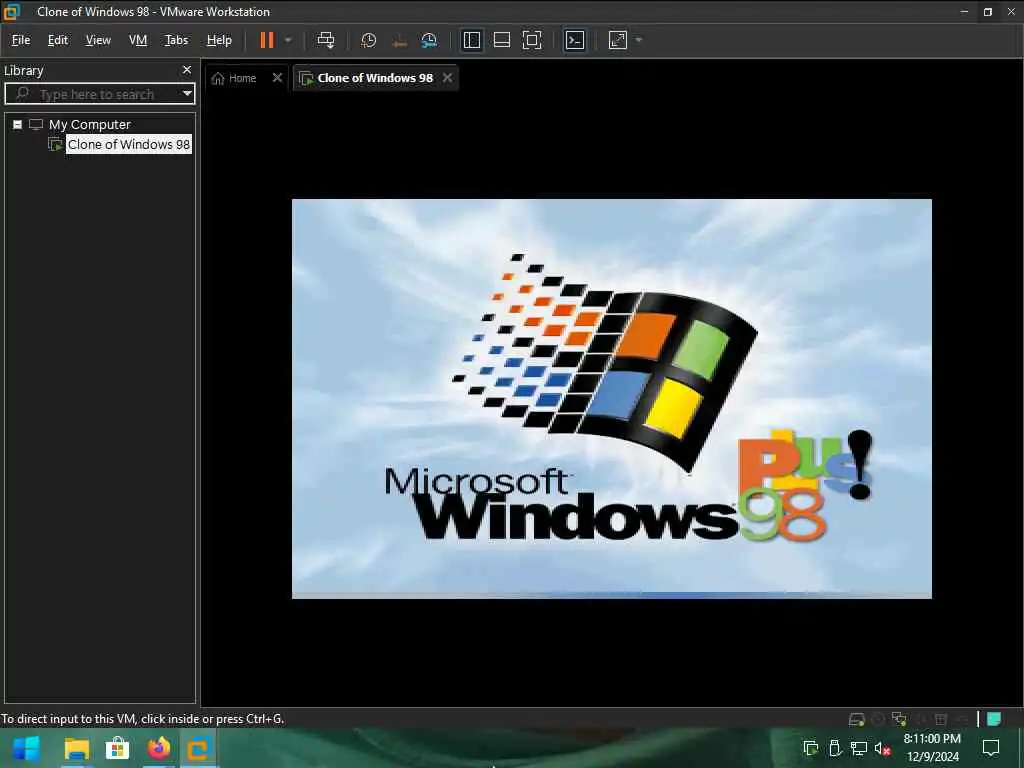Open the View menu
The width and height of the screenshot is (1024, 768).
[x=98, y=40]
